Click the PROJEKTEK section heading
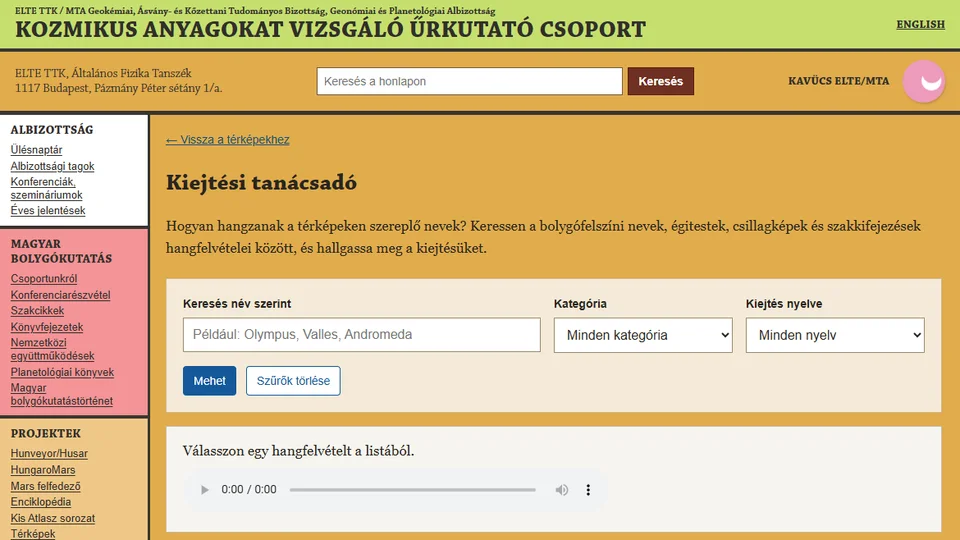The width and height of the screenshot is (960, 540). coord(46,433)
